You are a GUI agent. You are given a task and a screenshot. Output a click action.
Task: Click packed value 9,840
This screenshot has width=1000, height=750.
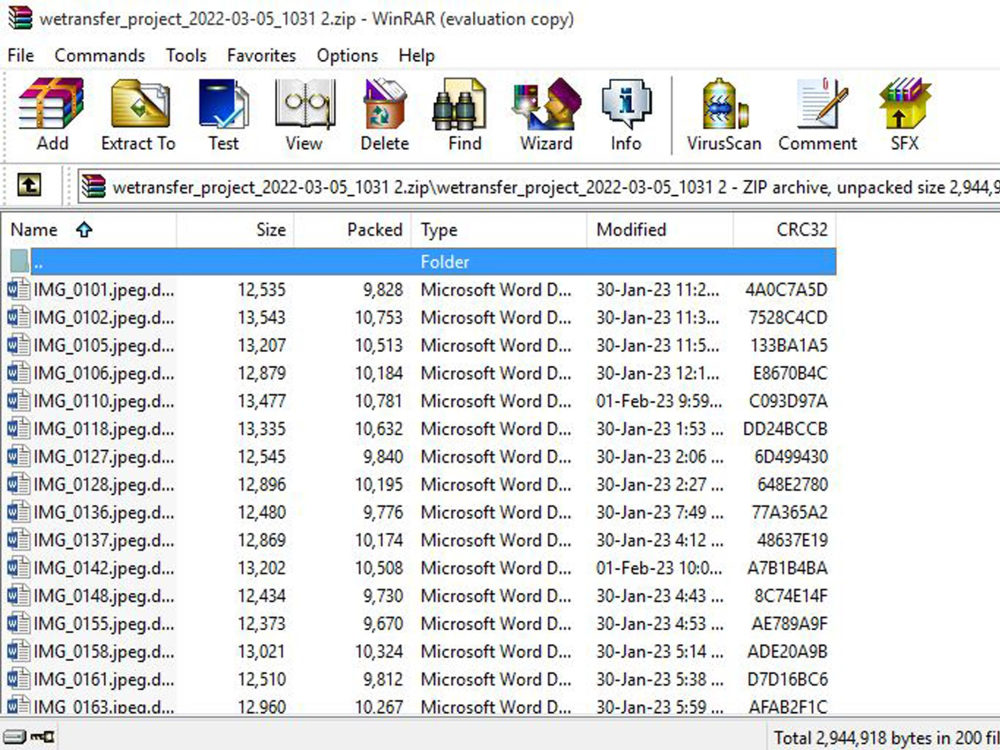pos(383,457)
